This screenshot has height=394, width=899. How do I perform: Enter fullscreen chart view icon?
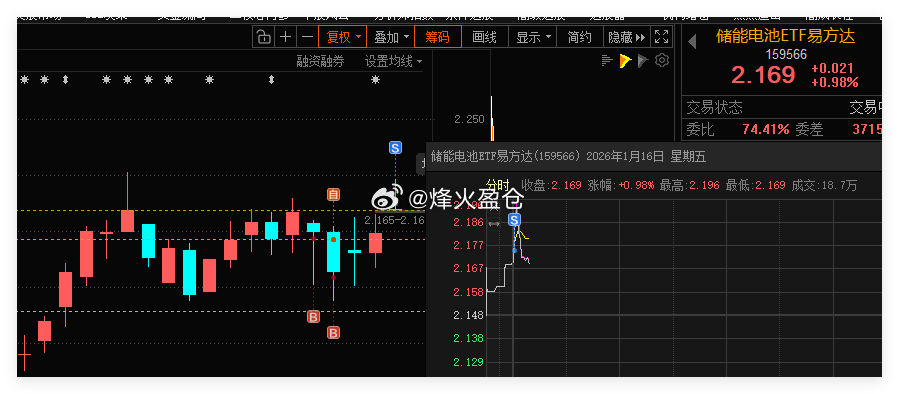click(x=661, y=37)
